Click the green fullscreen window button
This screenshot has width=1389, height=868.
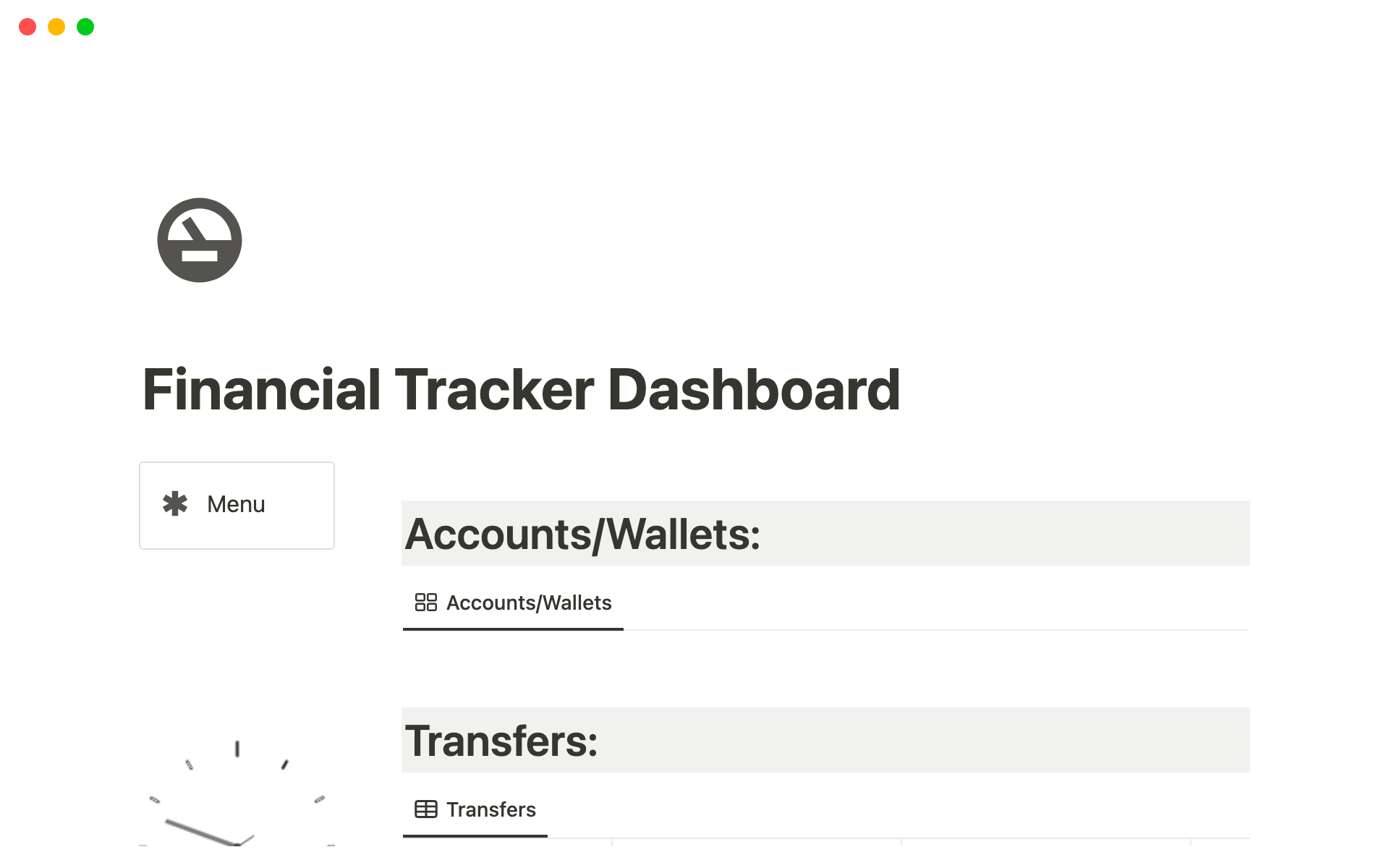click(85, 27)
